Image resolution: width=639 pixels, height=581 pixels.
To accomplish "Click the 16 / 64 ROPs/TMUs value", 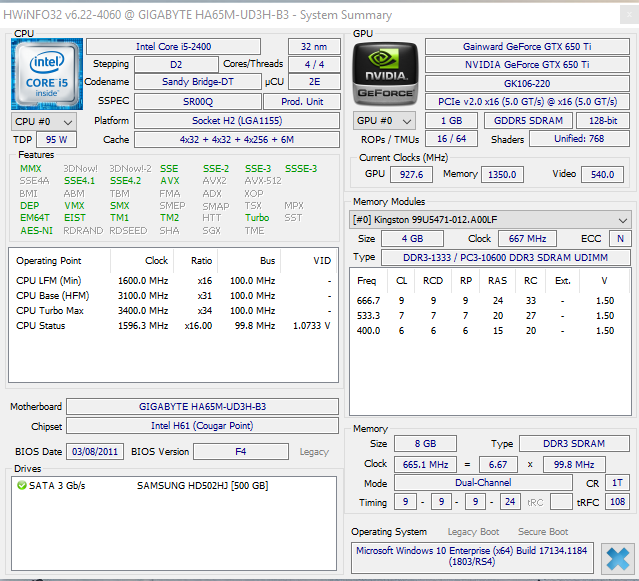I will [452, 139].
